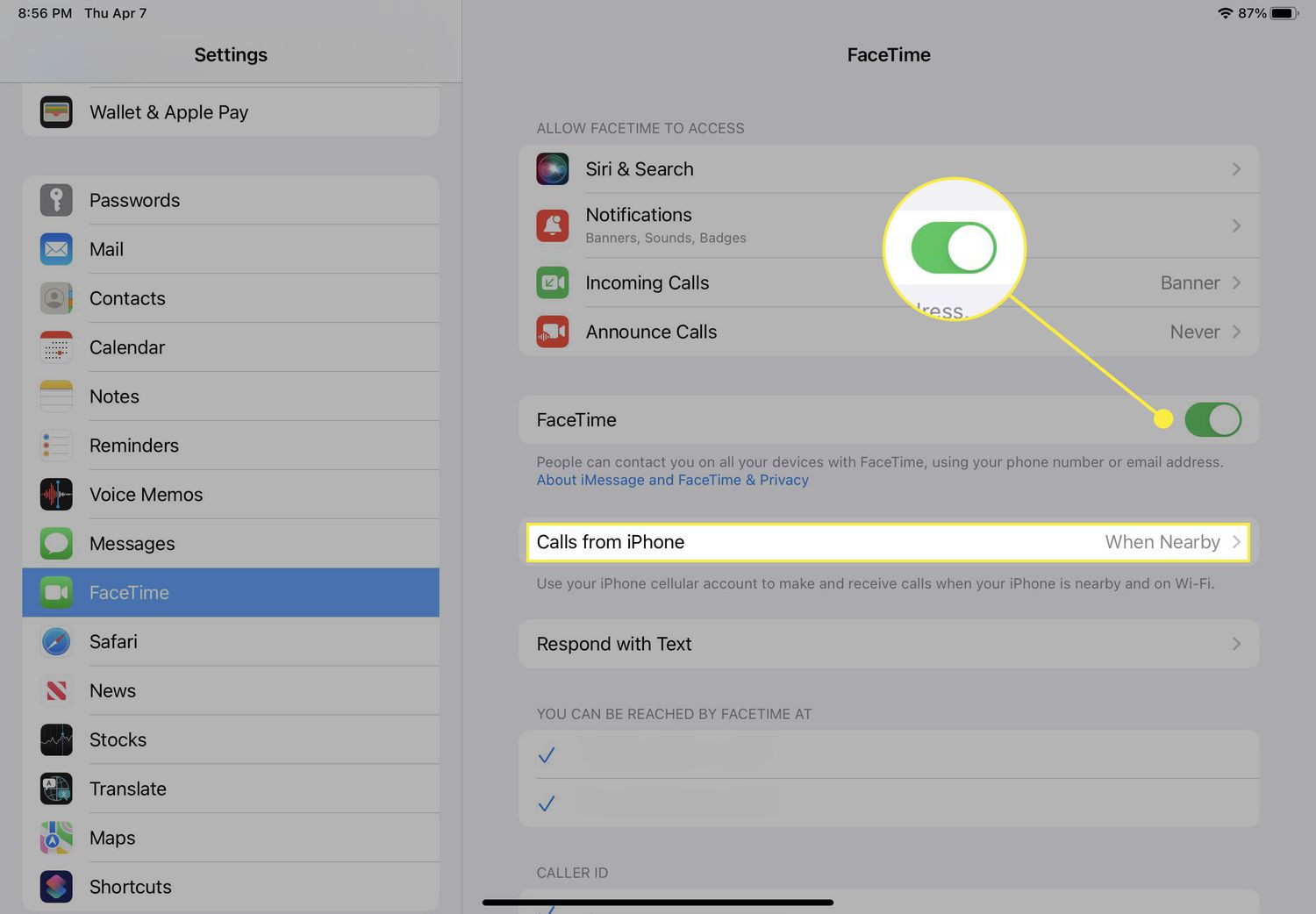Open Voice Memos waveform icon

click(56, 495)
